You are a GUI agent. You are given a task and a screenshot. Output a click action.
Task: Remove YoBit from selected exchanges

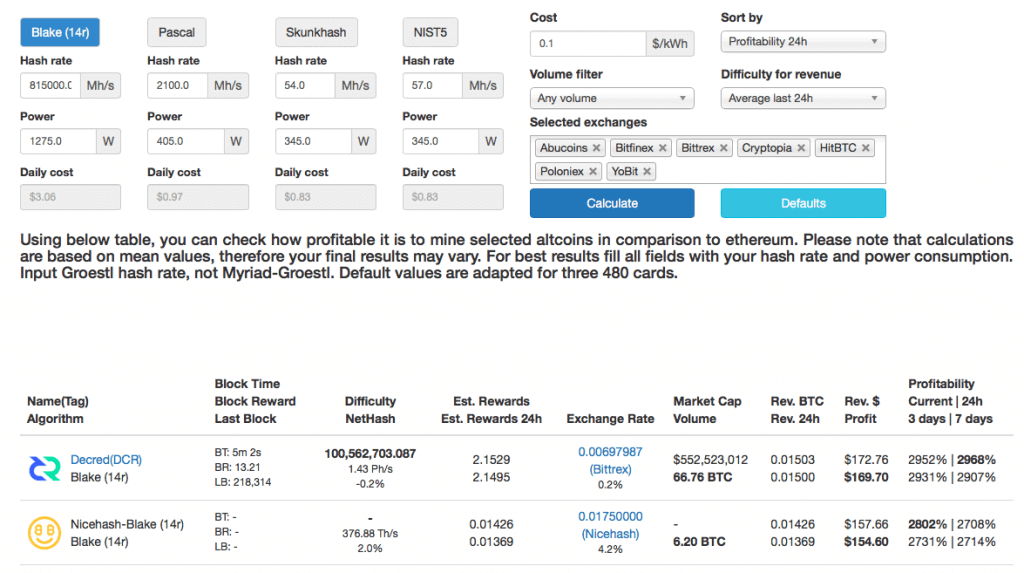click(648, 172)
